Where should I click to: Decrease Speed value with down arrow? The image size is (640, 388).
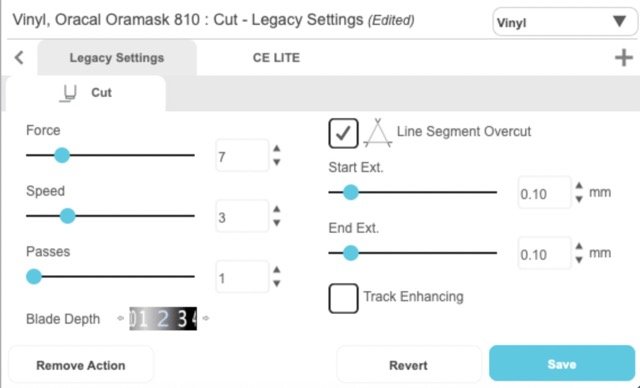(x=277, y=223)
